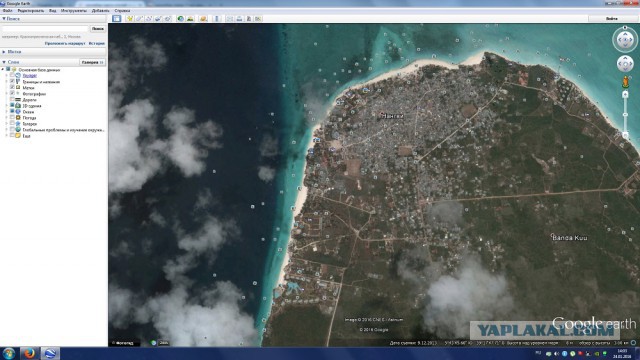Add a placemark with the pushpin tool

click(130, 18)
